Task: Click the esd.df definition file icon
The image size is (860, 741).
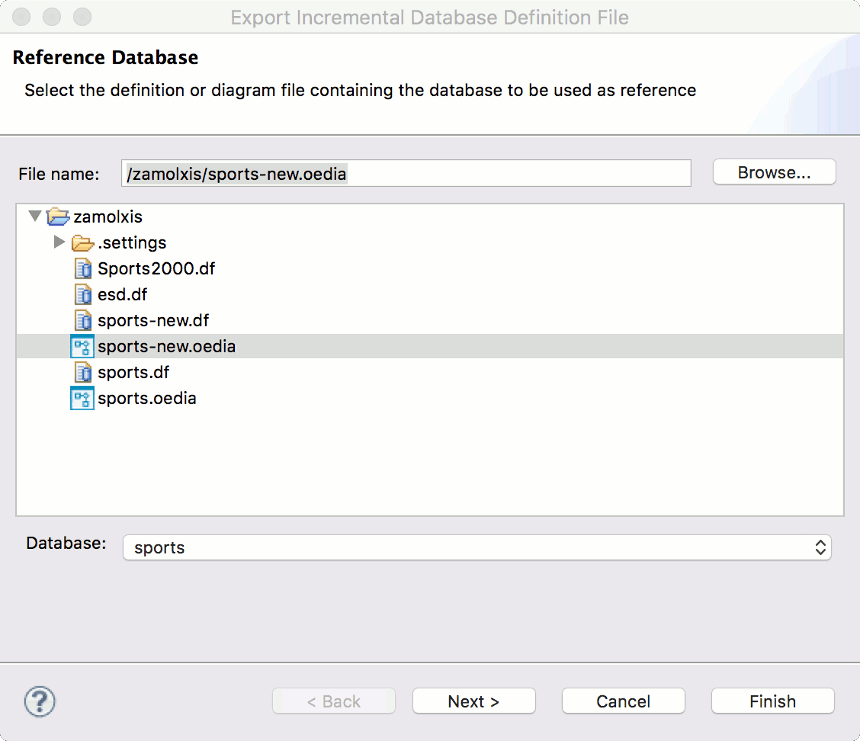Action: (x=84, y=295)
